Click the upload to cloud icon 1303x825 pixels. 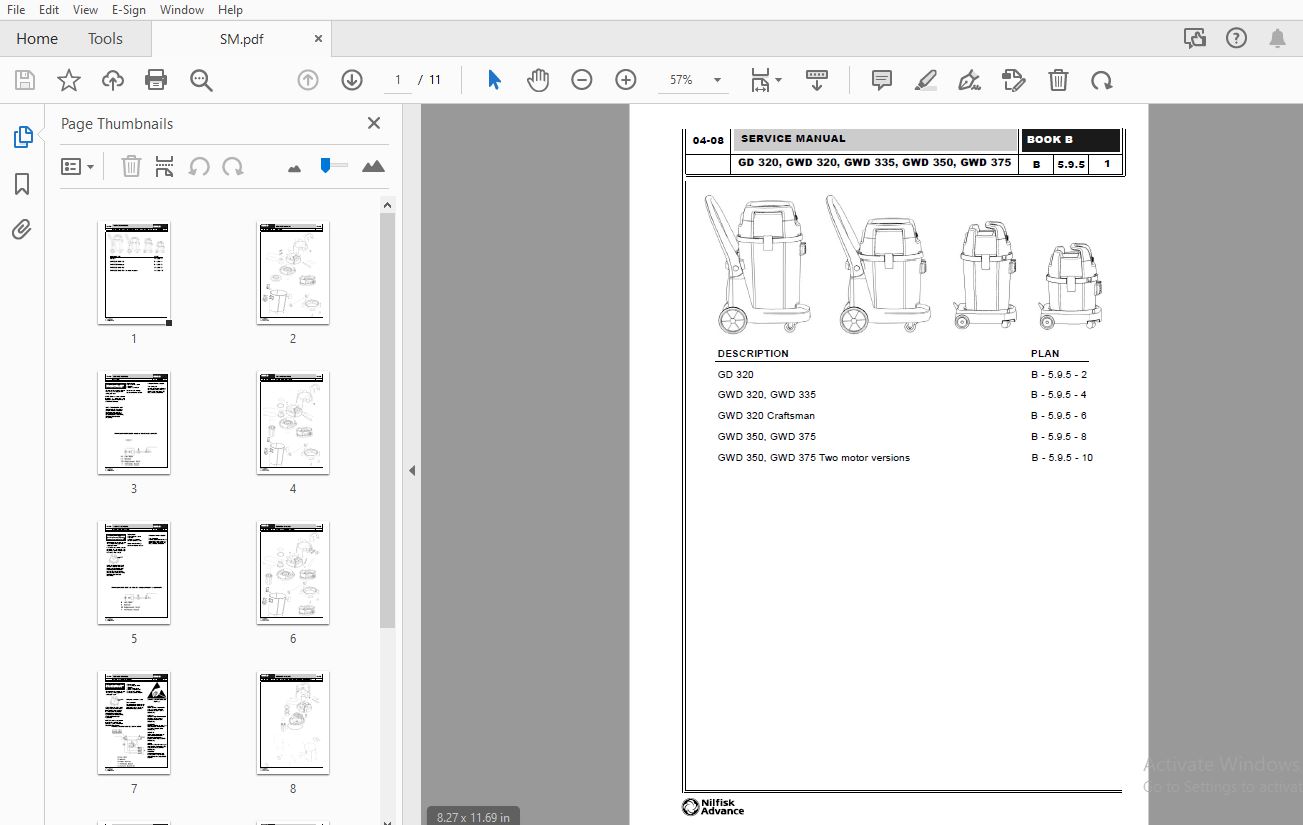112,80
